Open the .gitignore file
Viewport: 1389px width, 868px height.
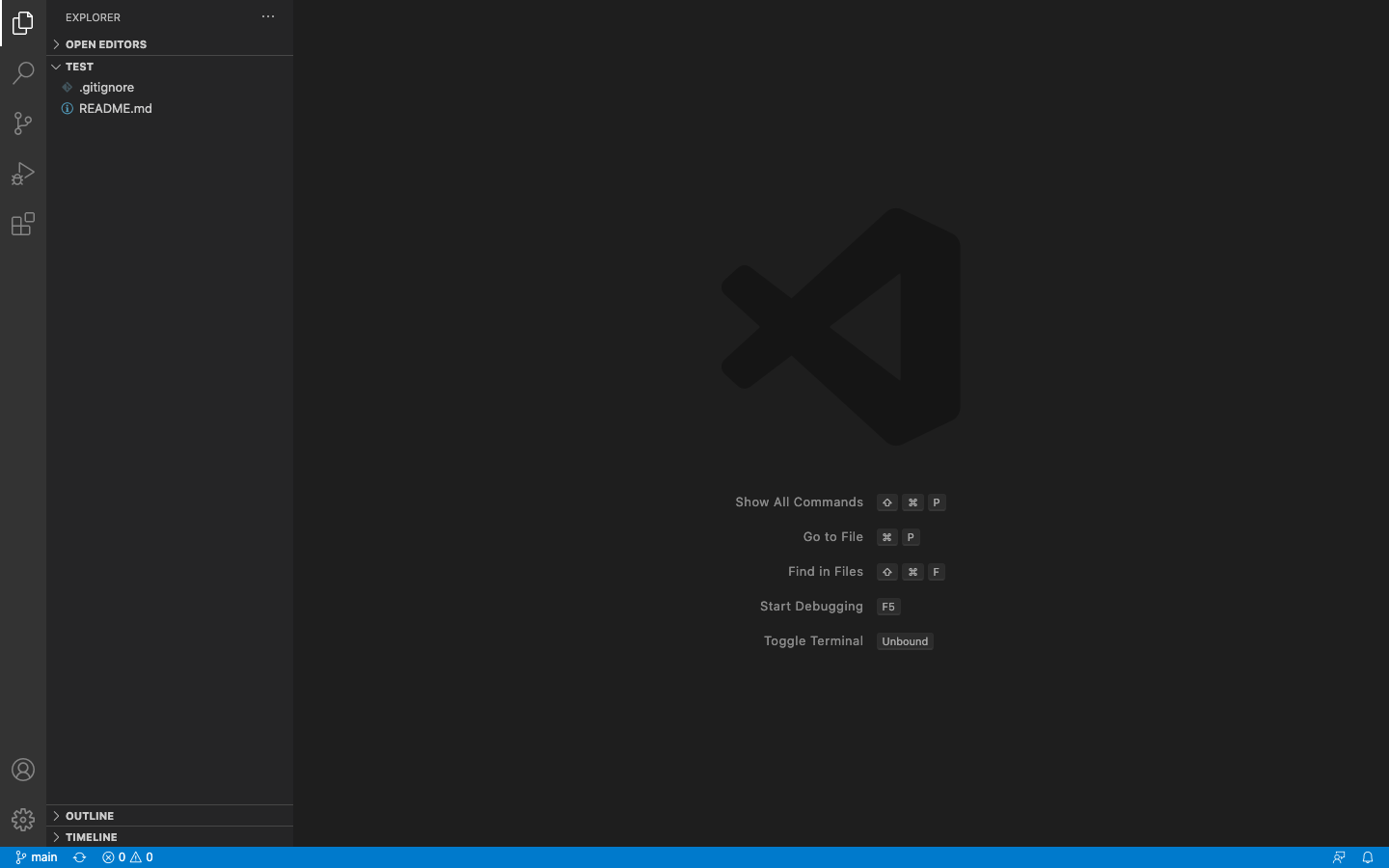106,88
